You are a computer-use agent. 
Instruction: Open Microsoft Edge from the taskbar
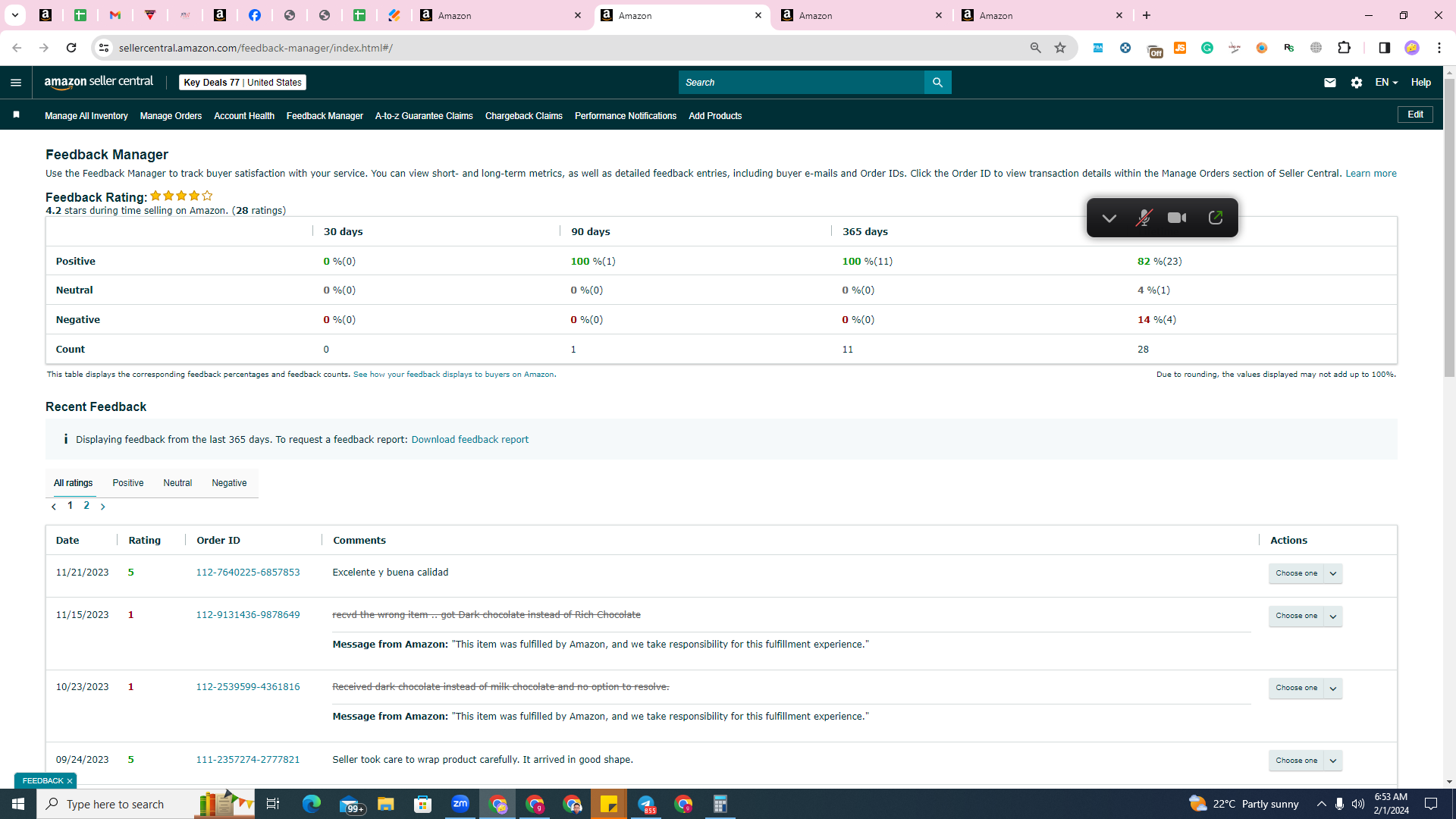[312, 804]
